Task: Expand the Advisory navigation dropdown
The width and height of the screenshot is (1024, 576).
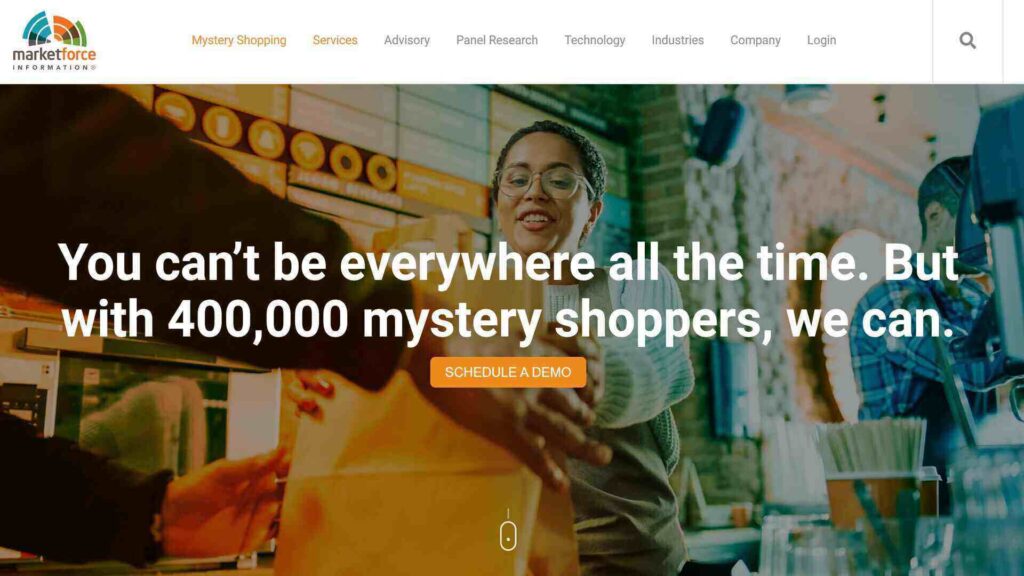Action: coord(407,40)
